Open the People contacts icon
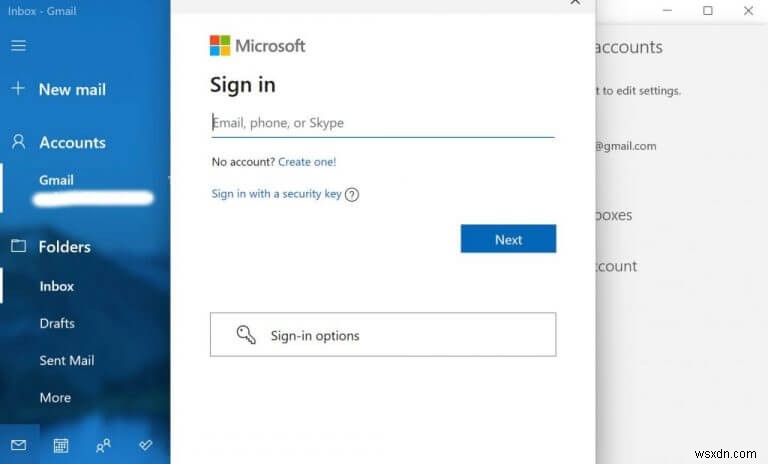 103,445
